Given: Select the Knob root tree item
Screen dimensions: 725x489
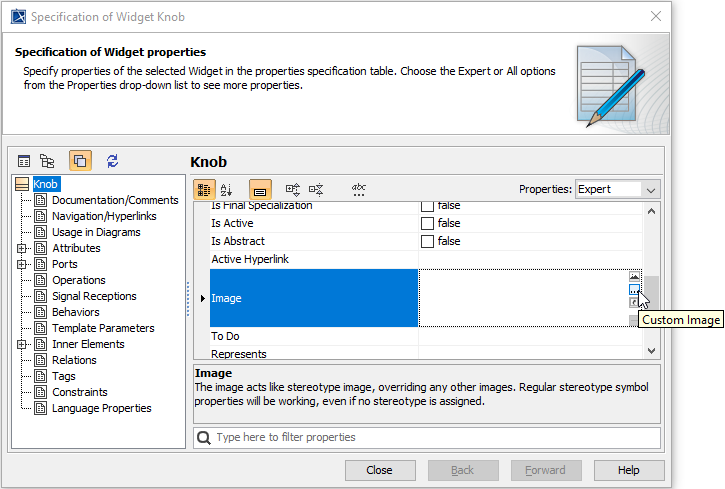Looking at the screenshot, I should click(45, 184).
